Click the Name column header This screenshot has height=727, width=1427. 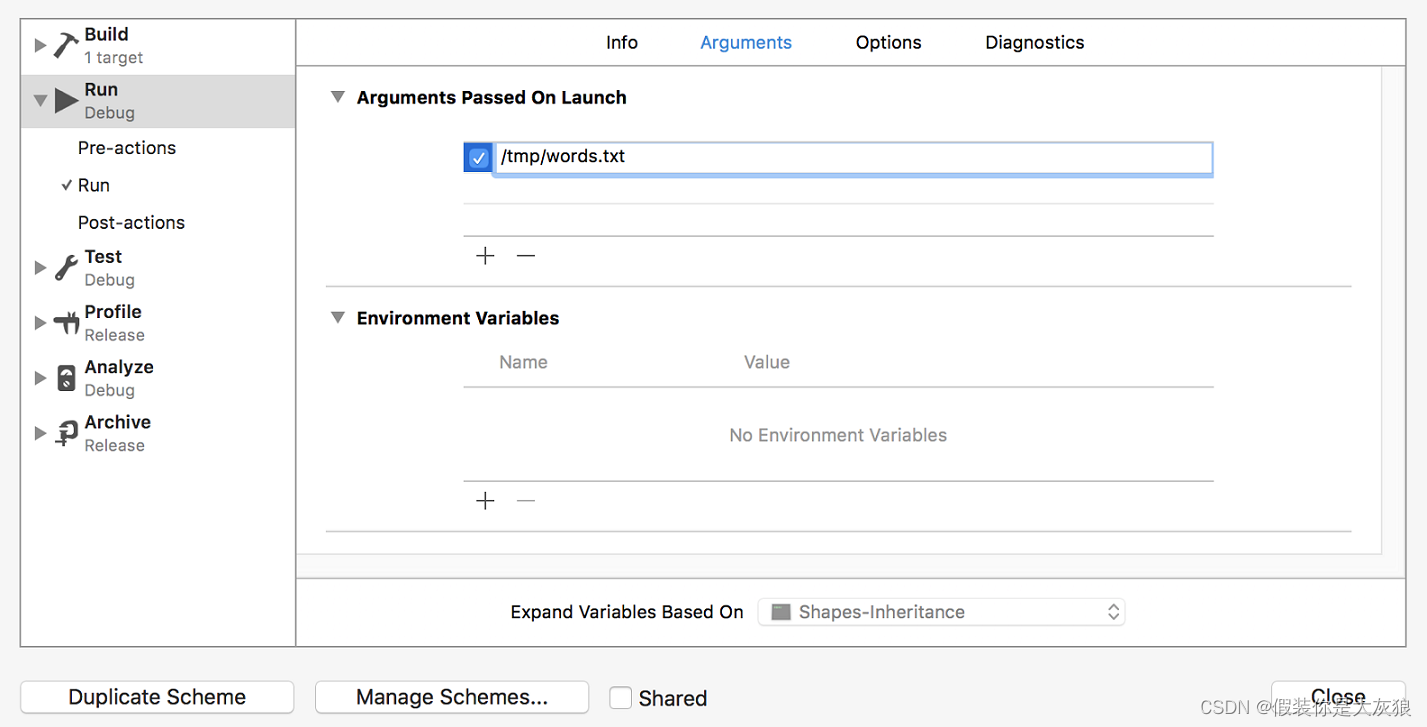(523, 362)
